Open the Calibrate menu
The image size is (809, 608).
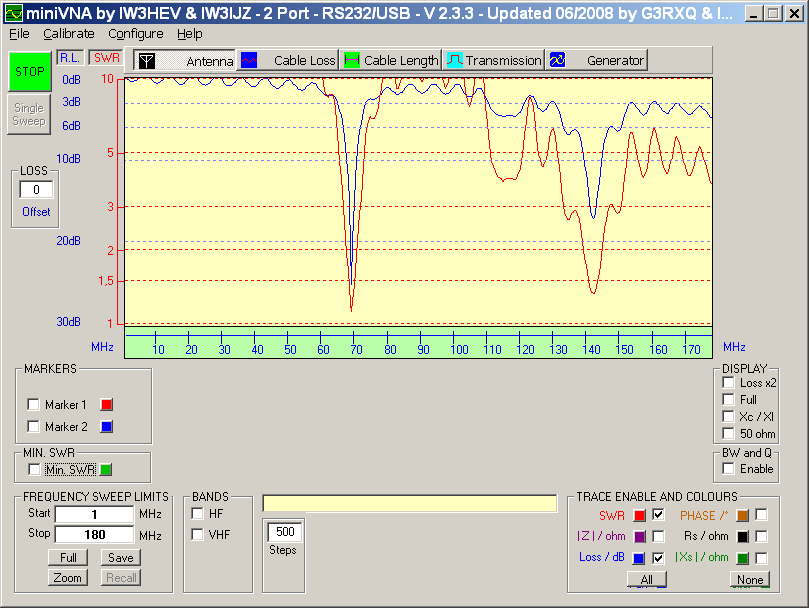[x=69, y=34]
